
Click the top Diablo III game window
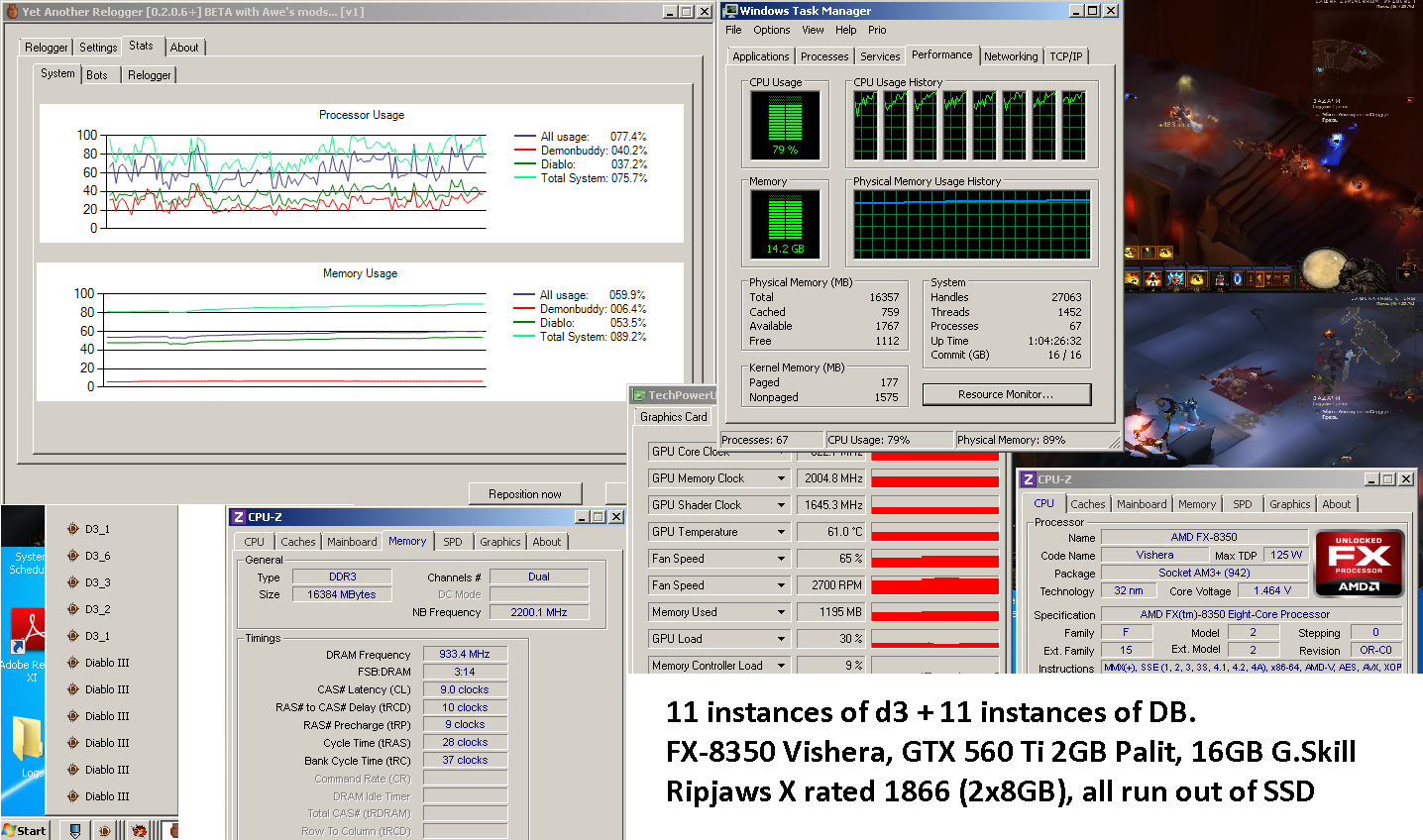coord(1272,145)
